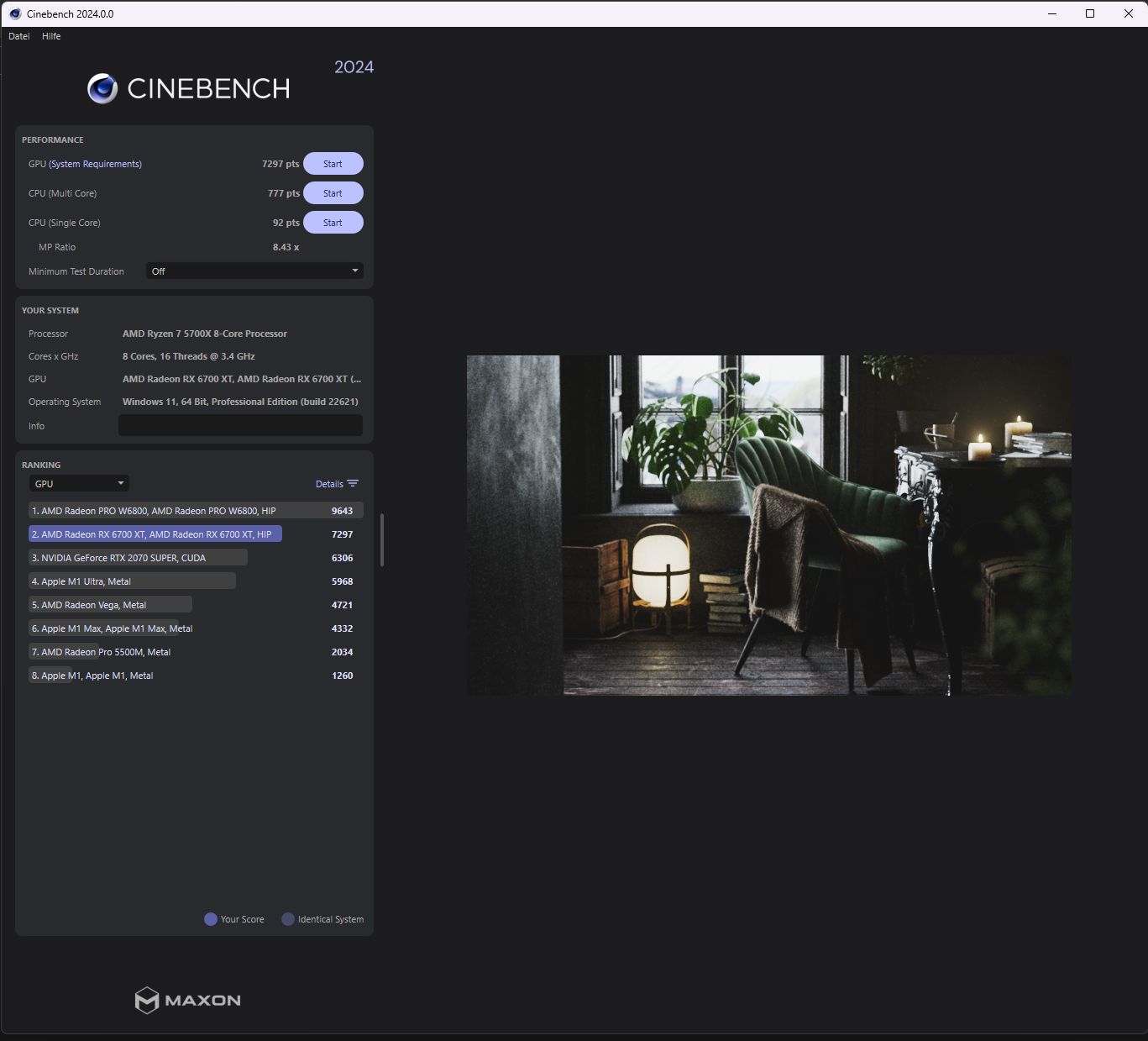Select AMD Radeon Vega ranking row
Image resolution: width=1148 pixels, height=1041 pixels.
click(196, 605)
